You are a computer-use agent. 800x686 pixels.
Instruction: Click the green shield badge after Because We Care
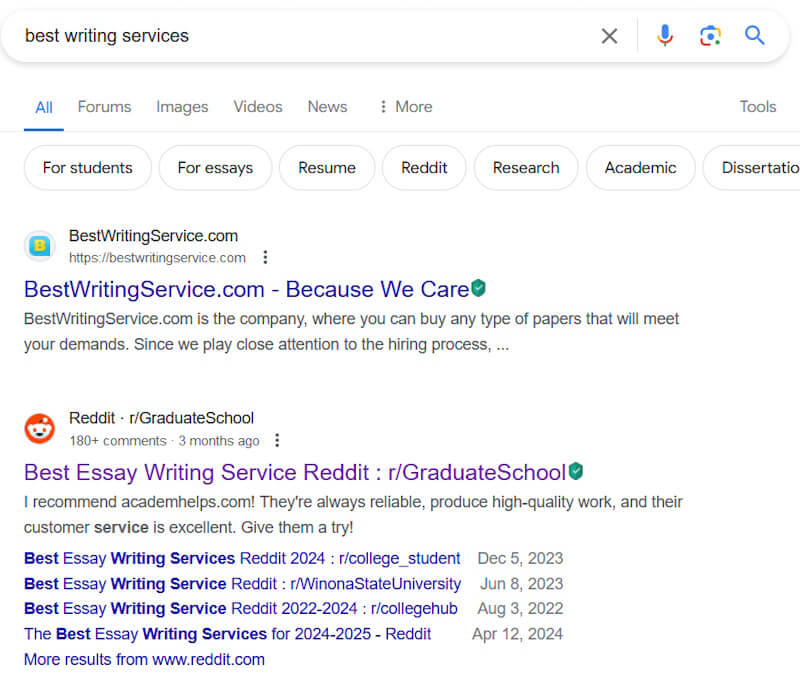(x=478, y=288)
